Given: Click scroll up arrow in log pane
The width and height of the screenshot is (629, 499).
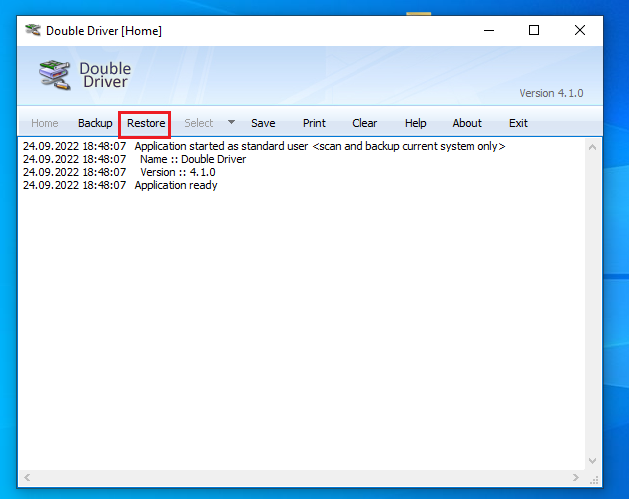Looking at the screenshot, I should point(592,147).
